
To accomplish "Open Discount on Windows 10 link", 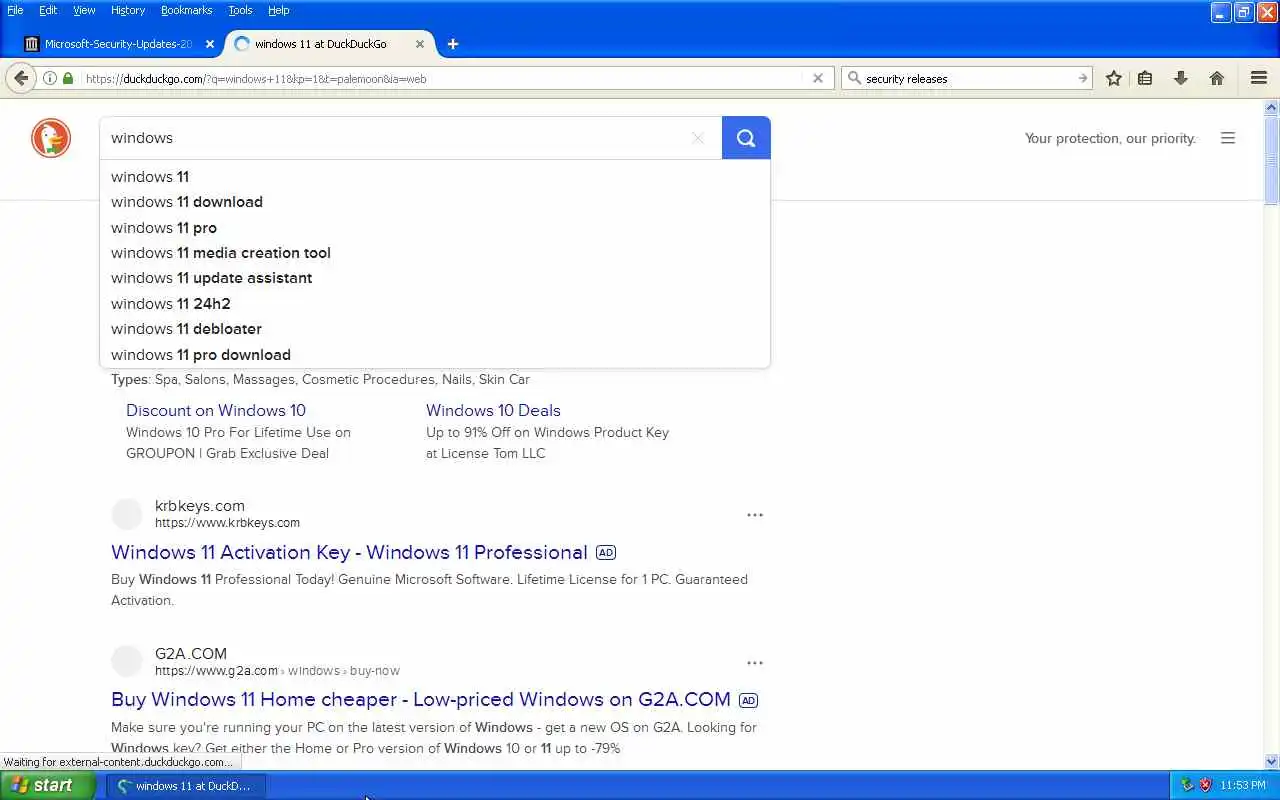I will pyautogui.click(x=216, y=410).
